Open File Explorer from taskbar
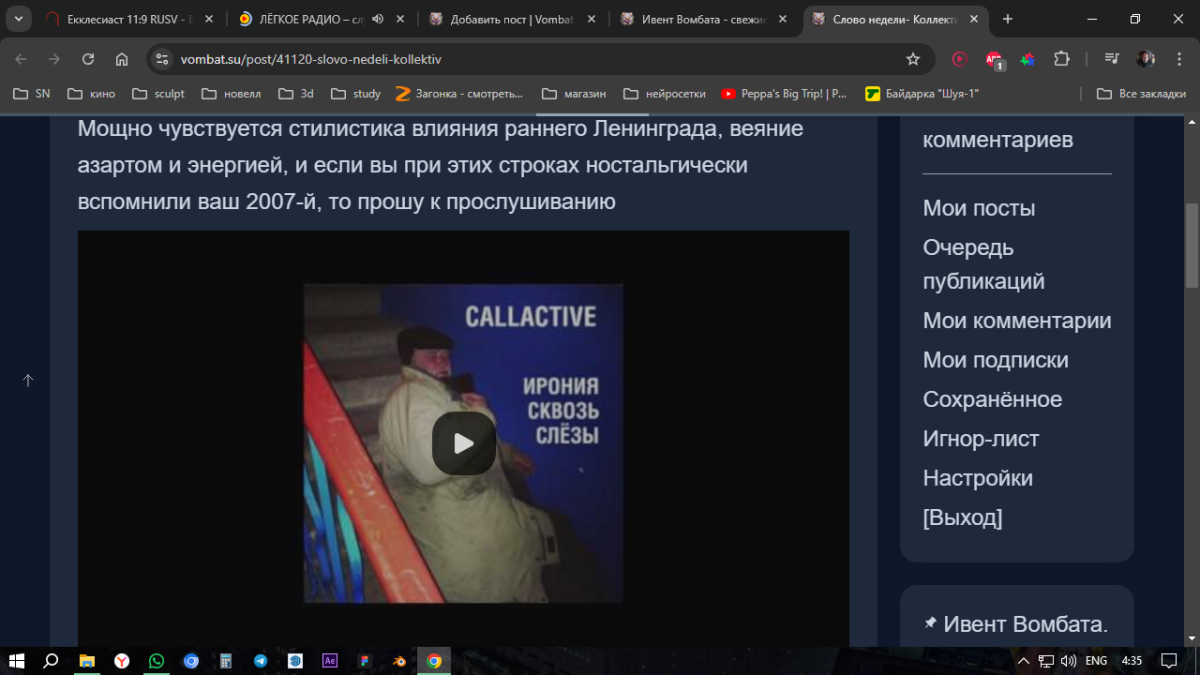Screen dimensions: 1200x675 (86, 661)
